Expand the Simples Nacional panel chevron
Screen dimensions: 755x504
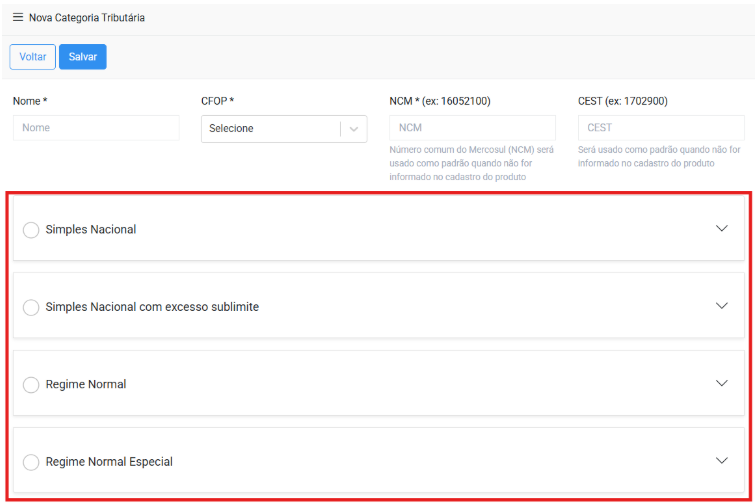pos(722,228)
